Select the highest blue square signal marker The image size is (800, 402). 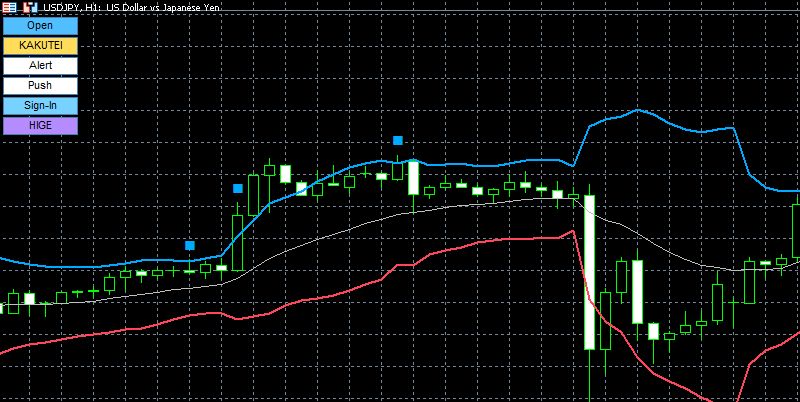[398, 140]
